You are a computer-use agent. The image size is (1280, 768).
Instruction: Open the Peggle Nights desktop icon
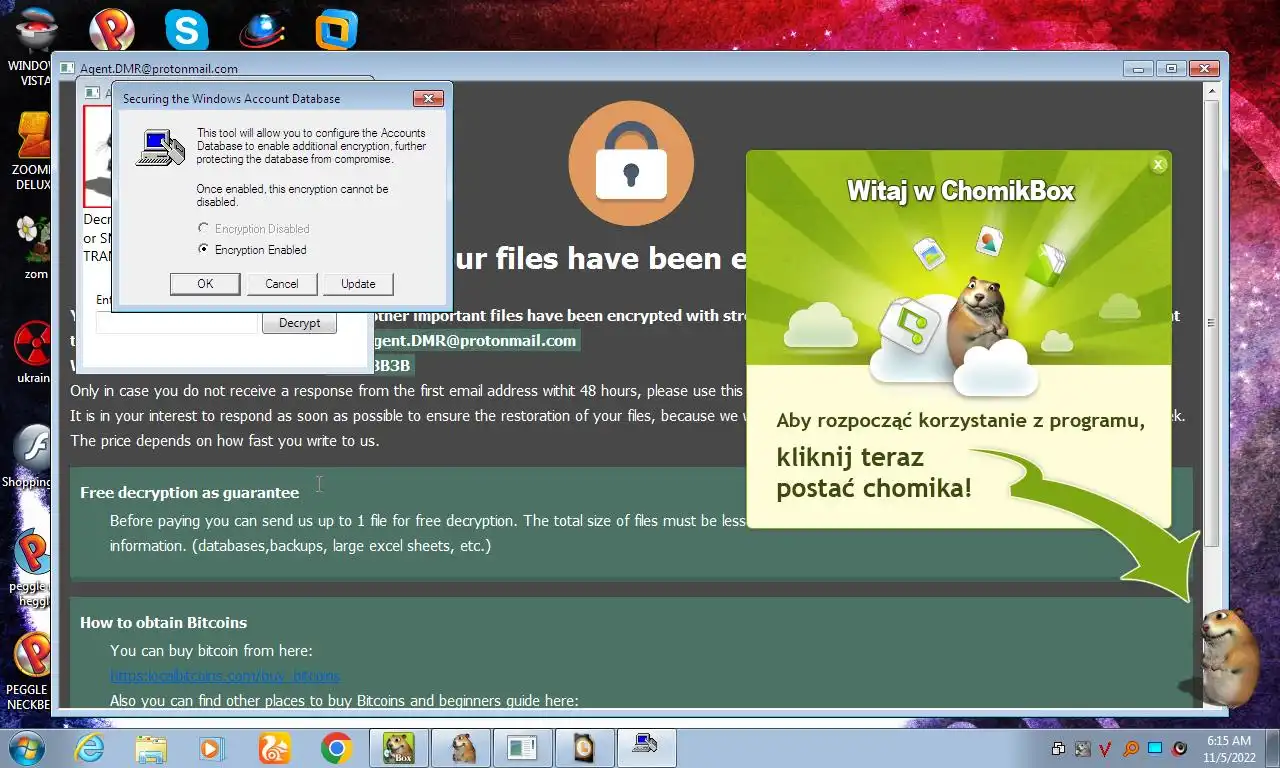point(34,568)
